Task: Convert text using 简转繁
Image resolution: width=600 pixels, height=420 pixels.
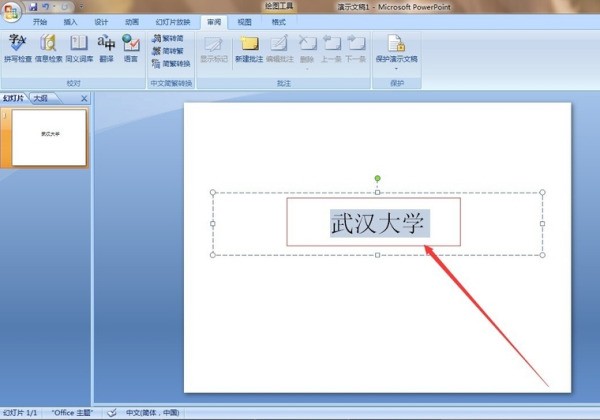Action: point(167,50)
